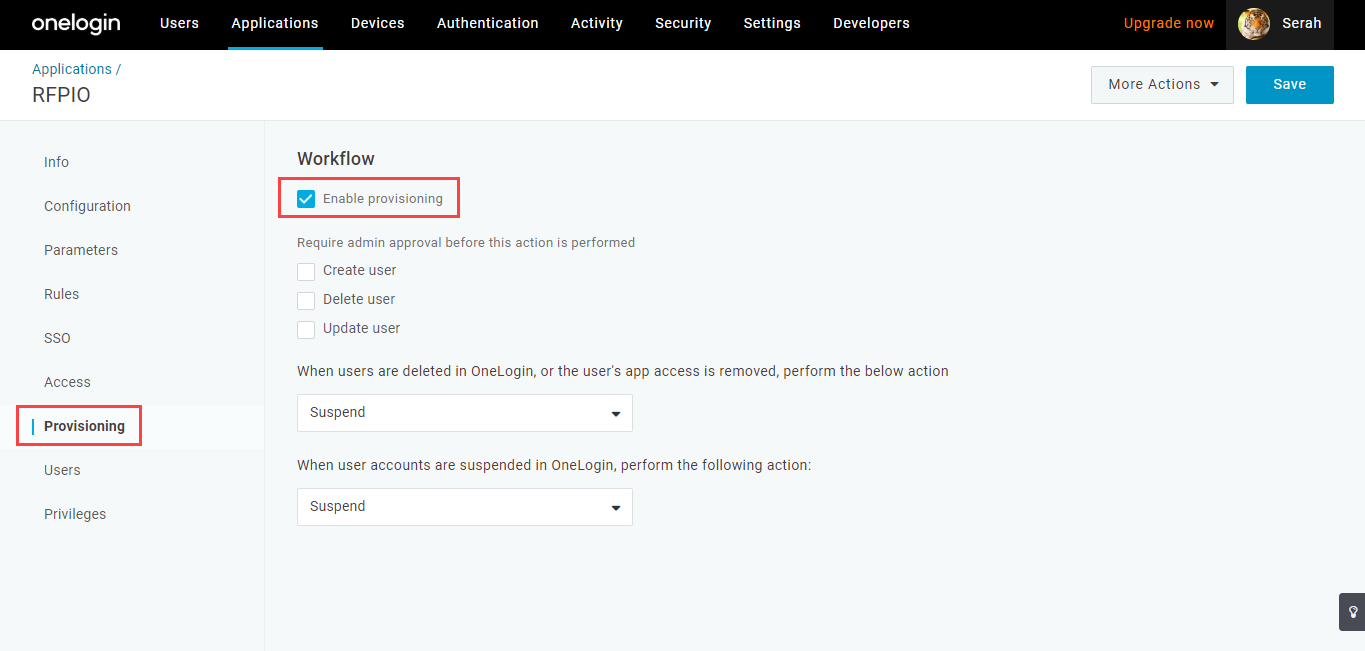Switch to the Configuration tab
Screen dimensions: 1365x651
[87, 206]
